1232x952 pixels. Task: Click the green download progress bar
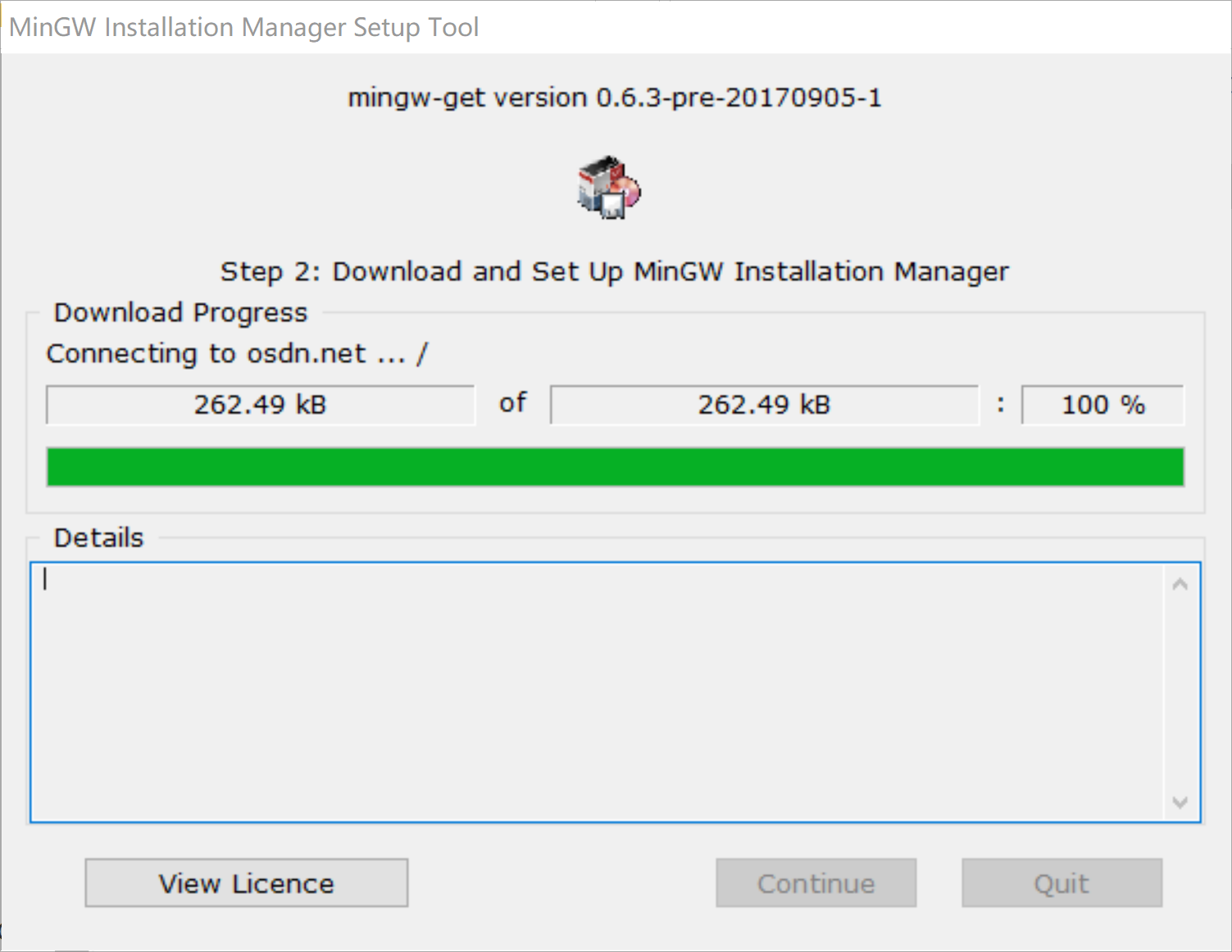[x=616, y=467]
